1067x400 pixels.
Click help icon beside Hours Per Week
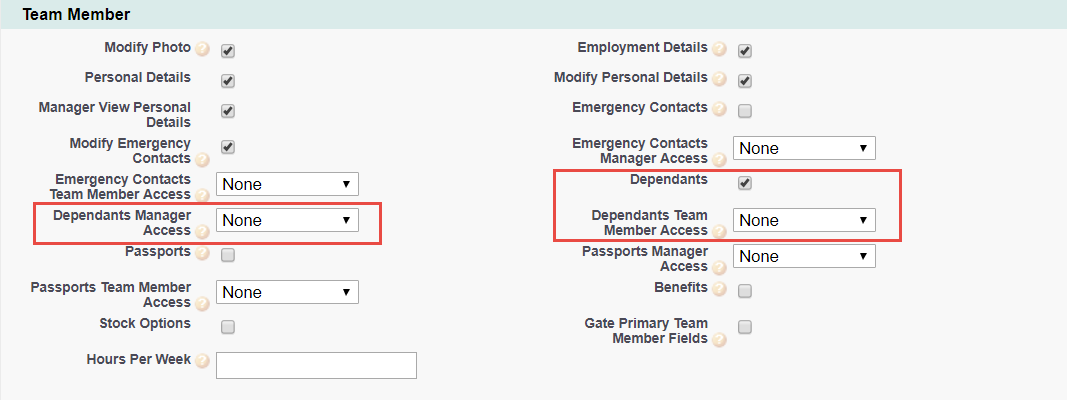click(x=202, y=362)
